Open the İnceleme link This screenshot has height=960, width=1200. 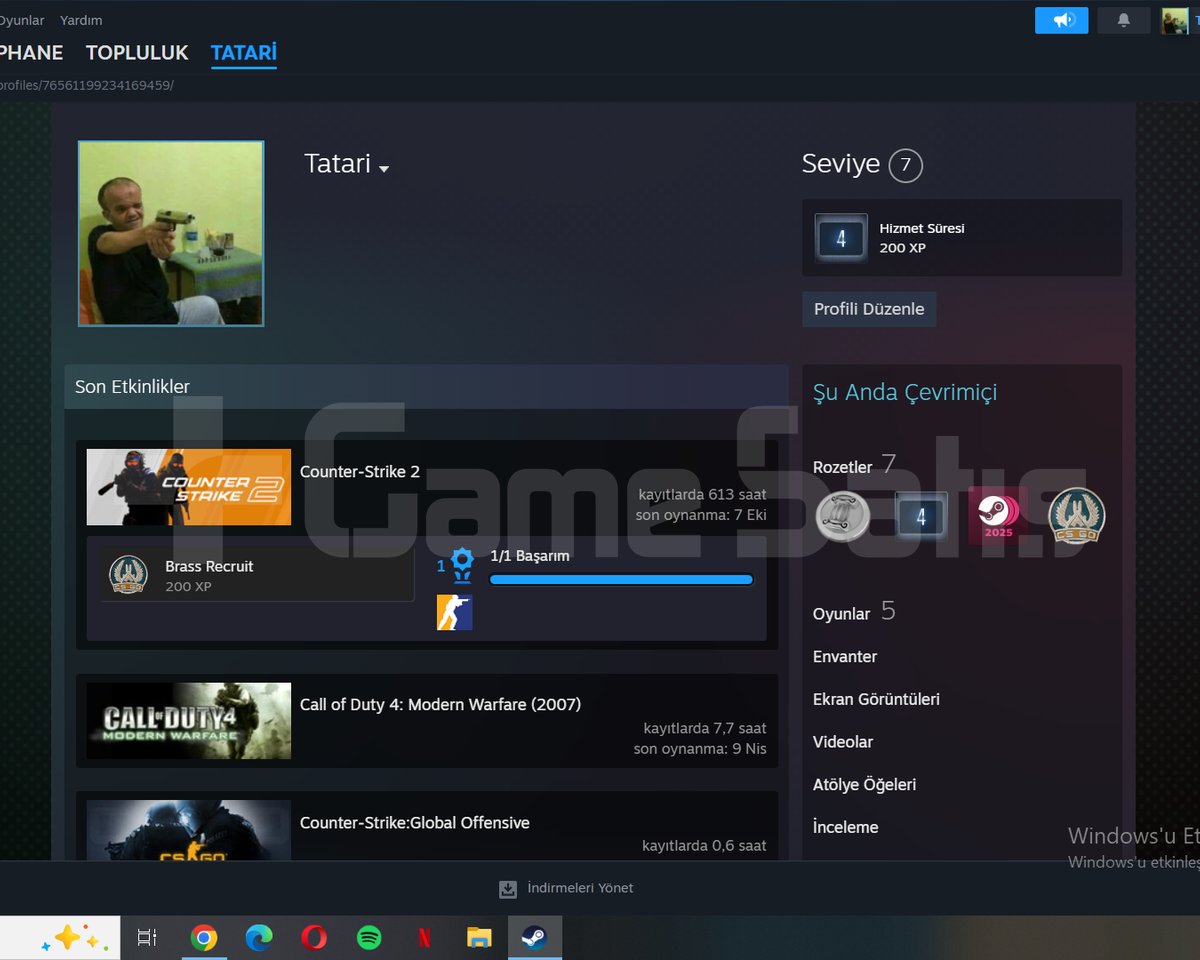pos(846,827)
